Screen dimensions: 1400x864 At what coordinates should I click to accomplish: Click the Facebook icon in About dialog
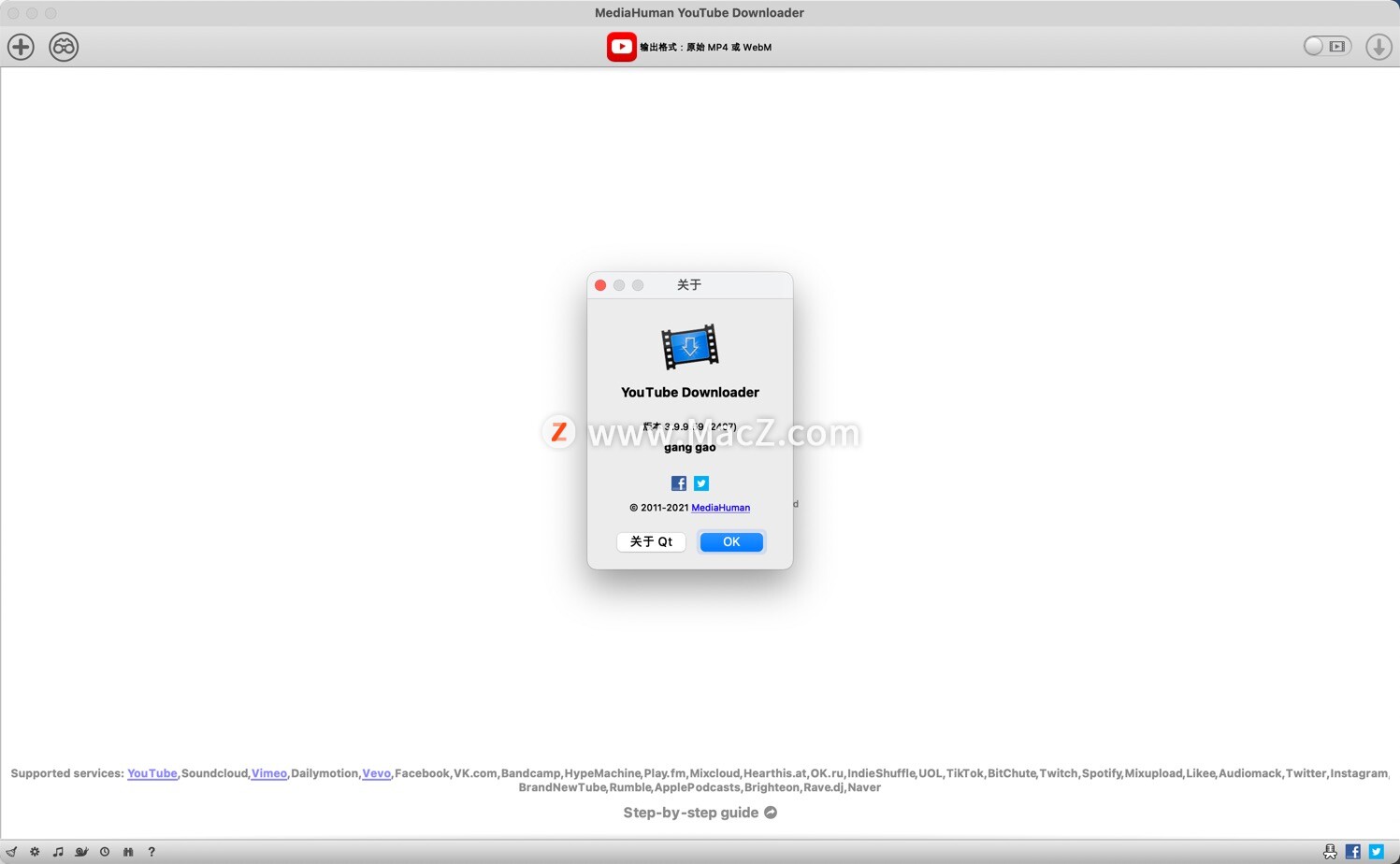(x=679, y=483)
